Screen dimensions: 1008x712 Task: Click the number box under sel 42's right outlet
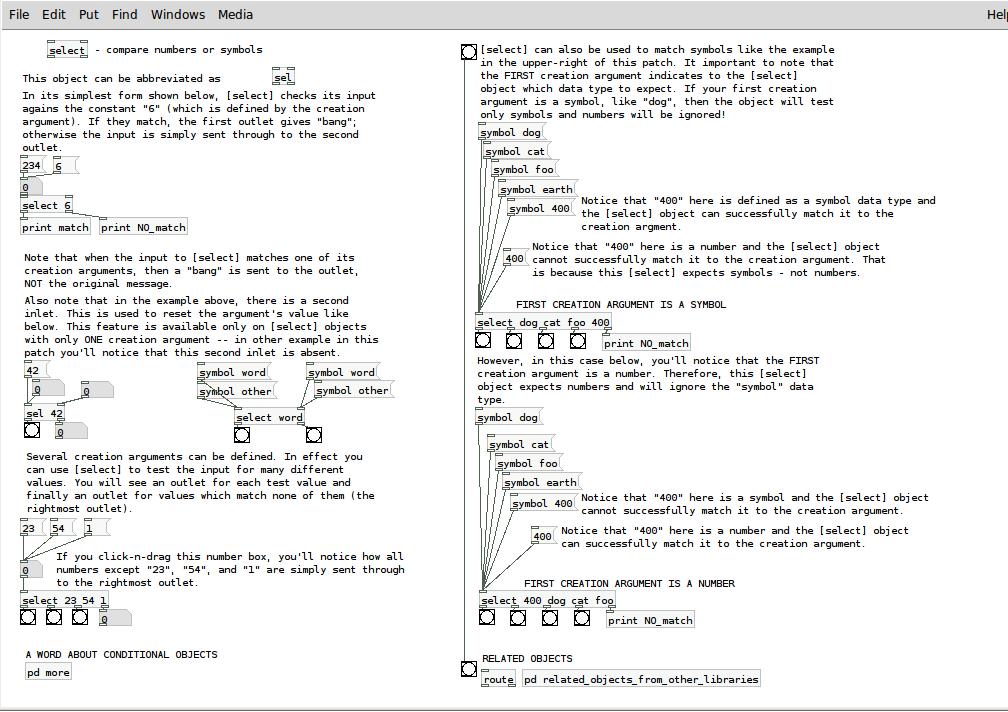(x=71, y=432)
